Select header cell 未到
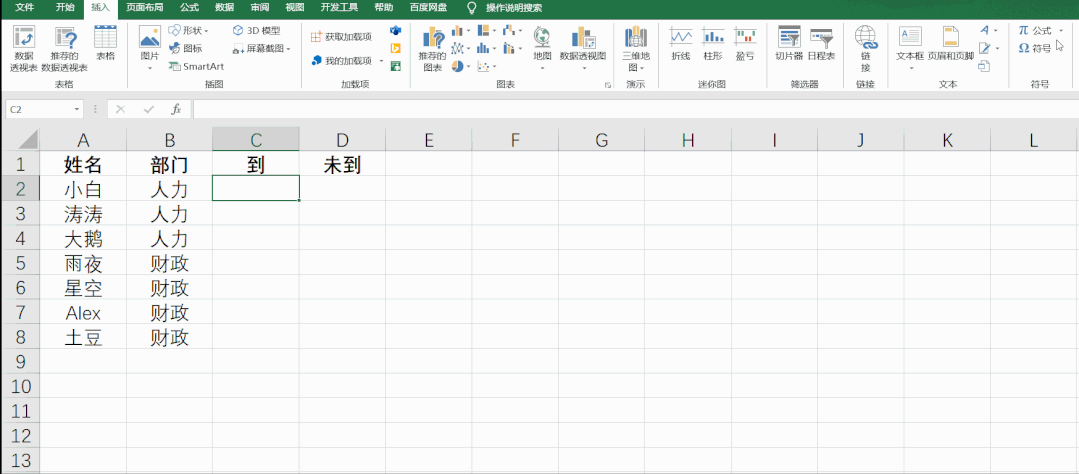Screen dimensions: 1079x474 pyautogui.click(x=342, y=164)
